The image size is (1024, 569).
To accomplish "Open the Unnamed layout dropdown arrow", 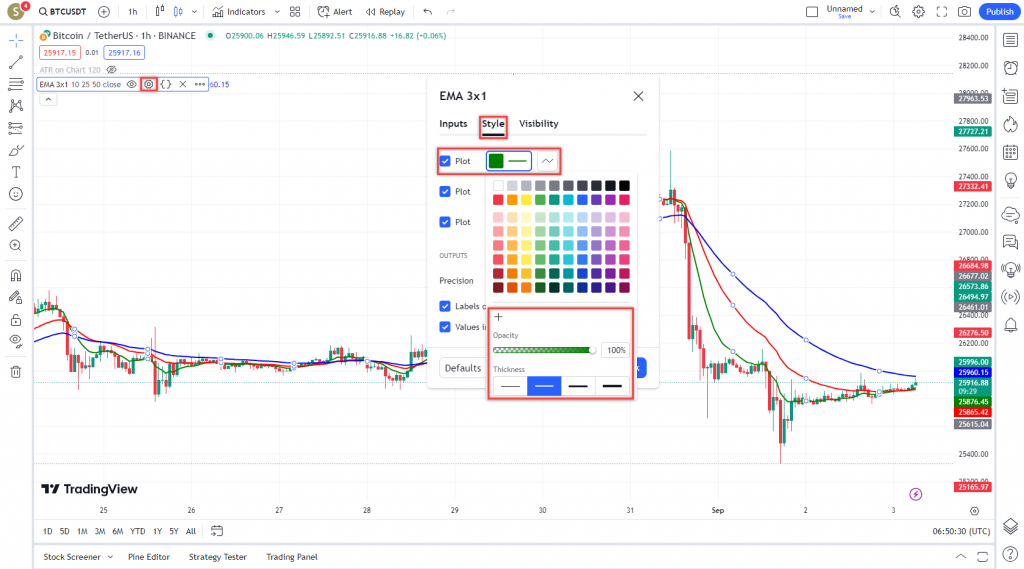I will pos(872,12).
